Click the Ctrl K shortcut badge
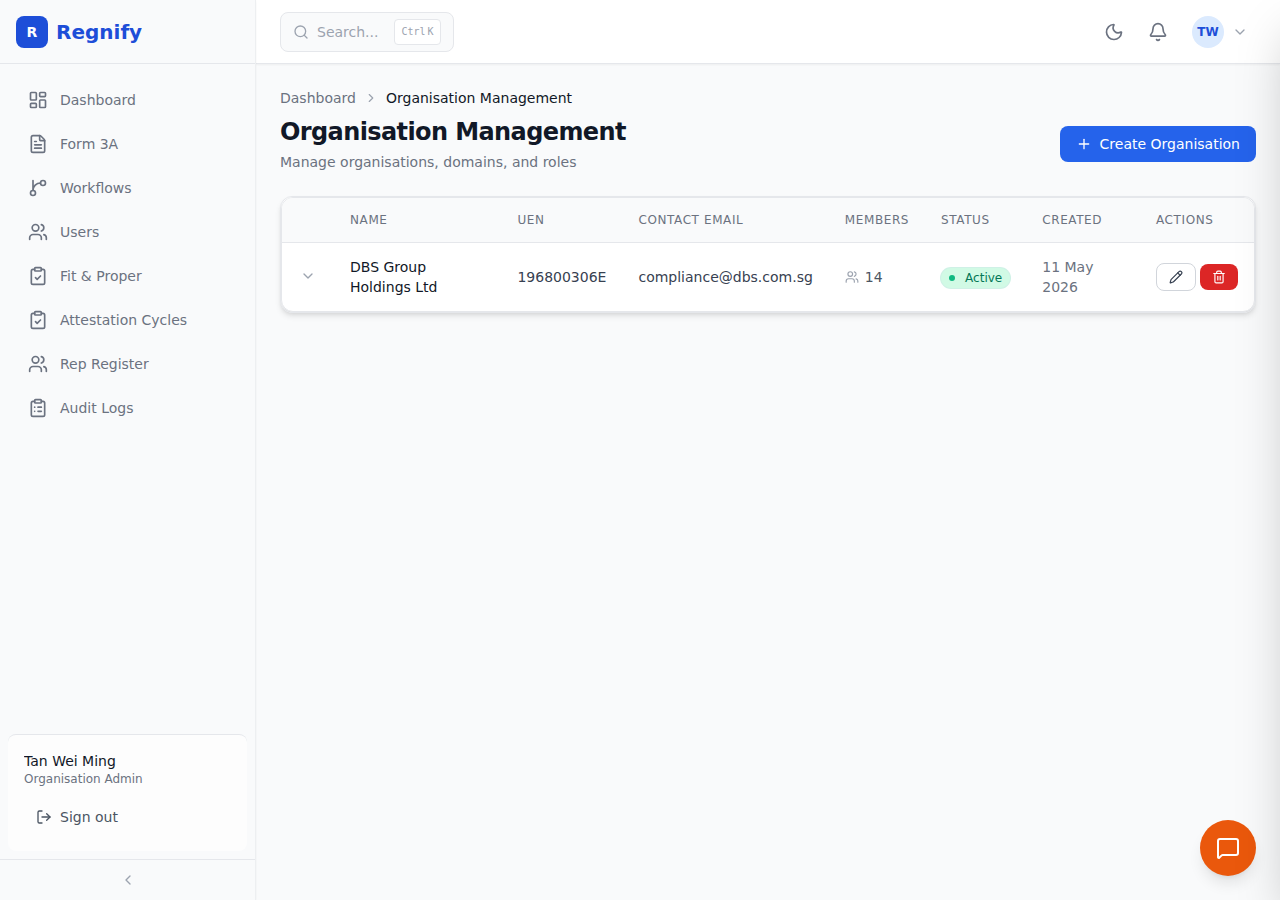The image size is (1280, 900). 417,32
